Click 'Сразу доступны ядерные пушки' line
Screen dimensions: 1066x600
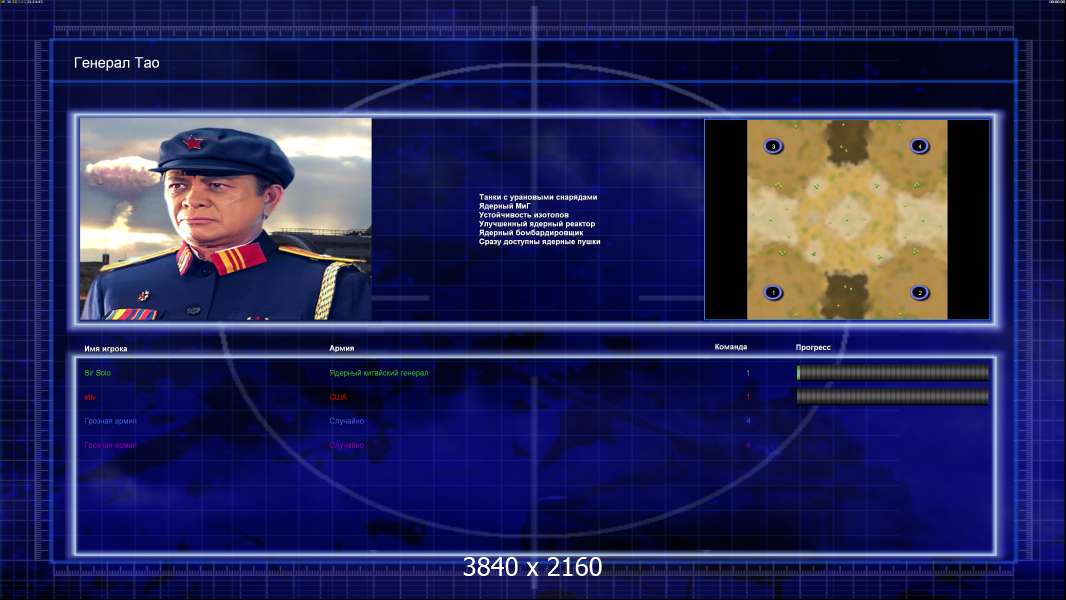[x=539, y=241]
